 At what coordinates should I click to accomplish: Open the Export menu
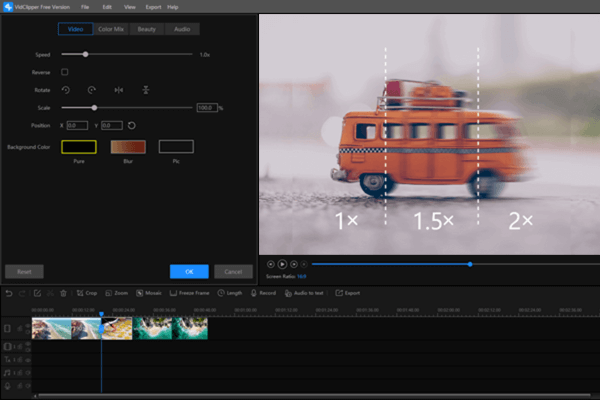(x=153, y=7)
